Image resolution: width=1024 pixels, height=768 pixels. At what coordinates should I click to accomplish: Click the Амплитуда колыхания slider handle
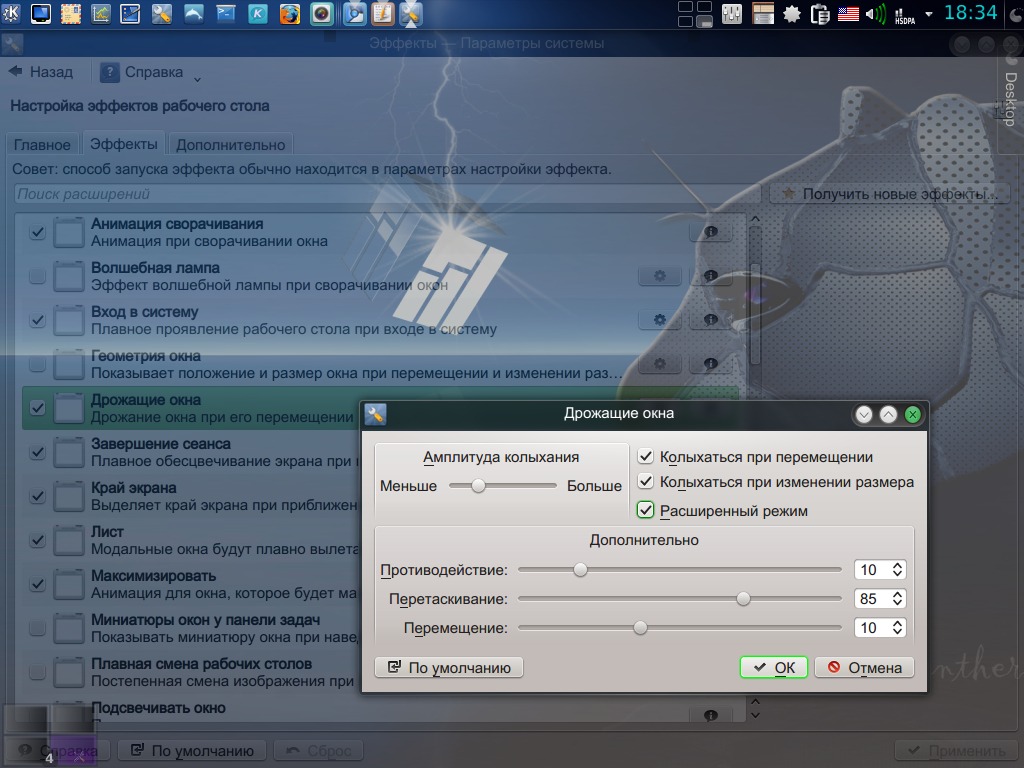(x=478, y=485)
